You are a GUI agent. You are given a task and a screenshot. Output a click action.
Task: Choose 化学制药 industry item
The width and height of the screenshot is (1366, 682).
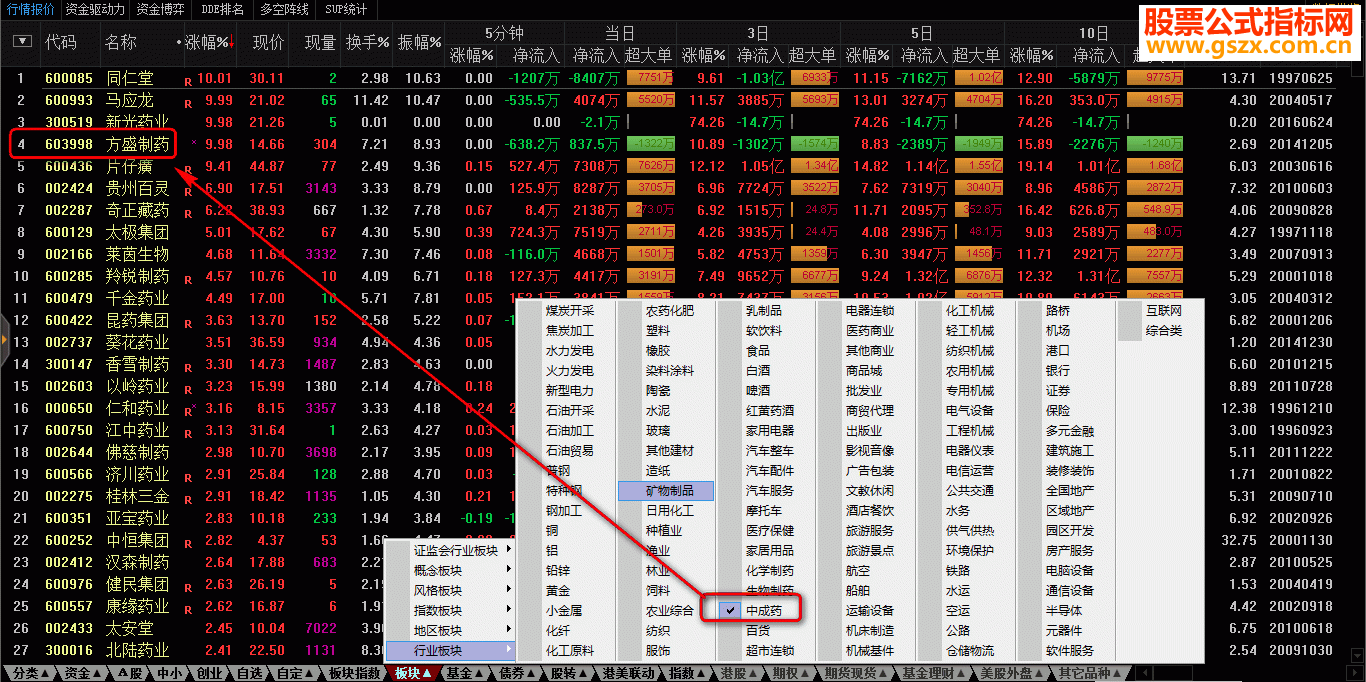click(x=770, y=570)
